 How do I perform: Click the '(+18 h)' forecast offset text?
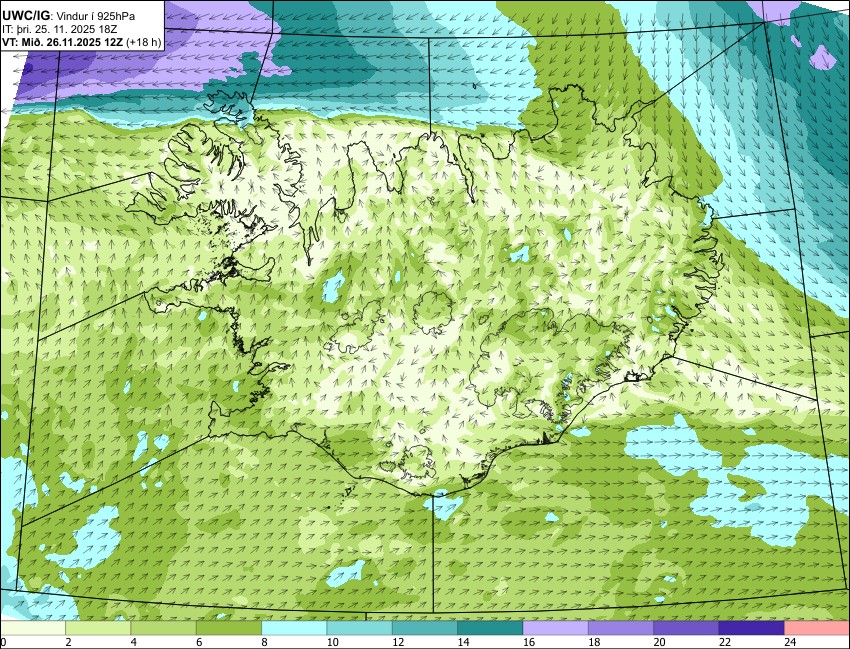(144, 43)
